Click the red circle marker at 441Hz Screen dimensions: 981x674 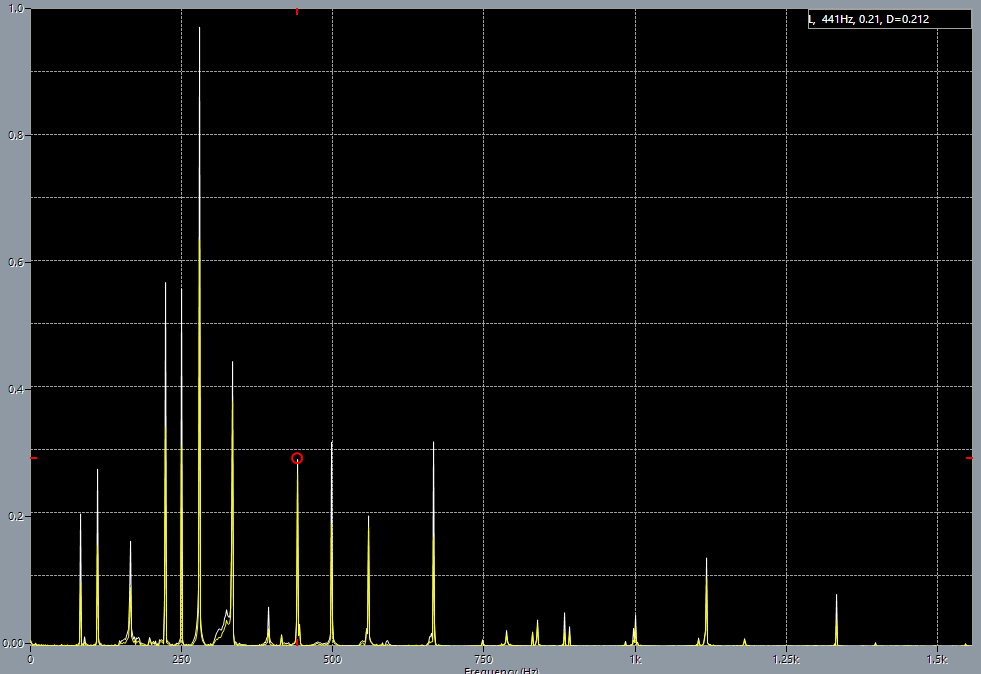(x=297, y=458)
